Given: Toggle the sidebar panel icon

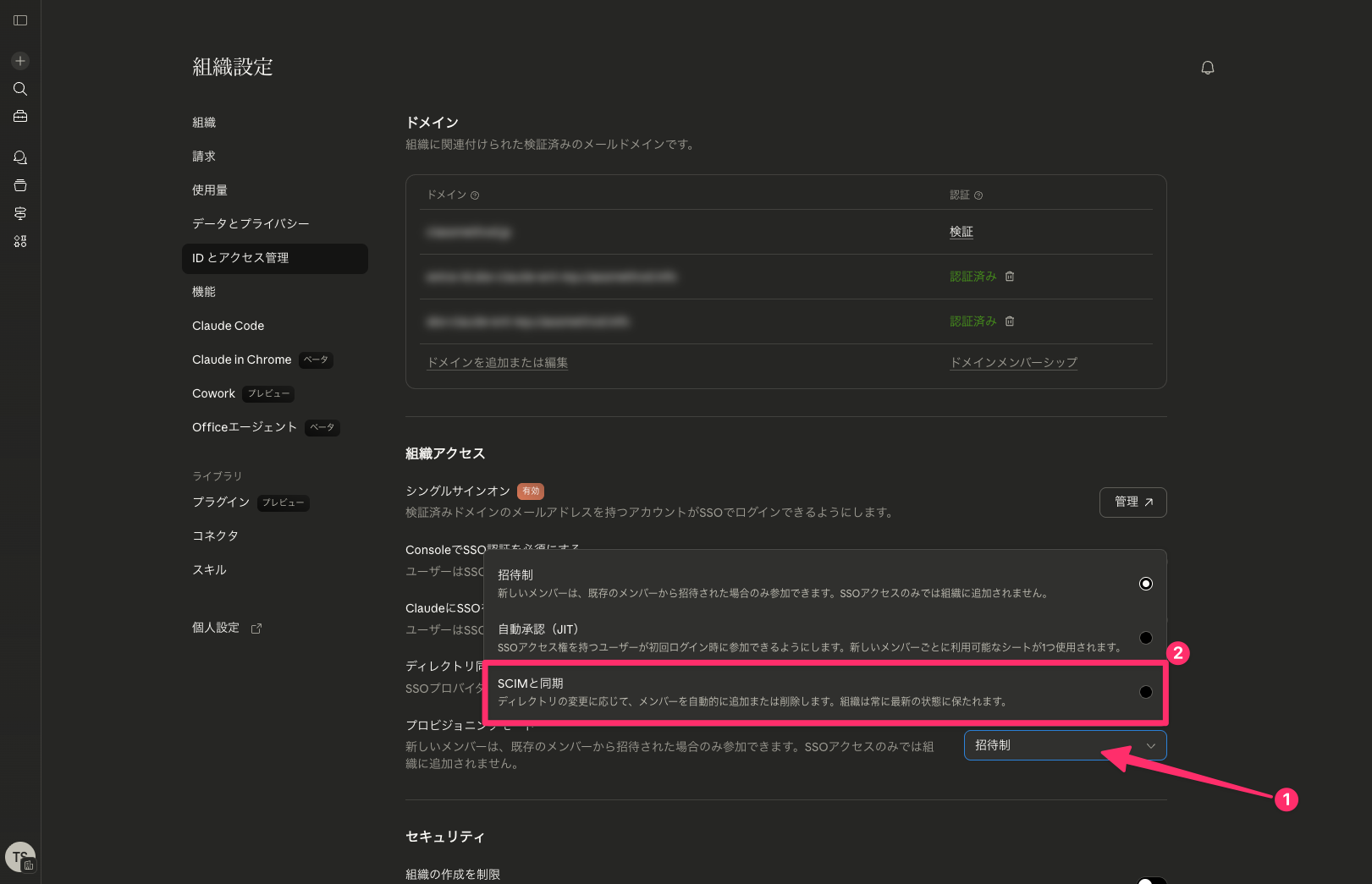Looking at the screenshot, I should (x=20, y=20).
